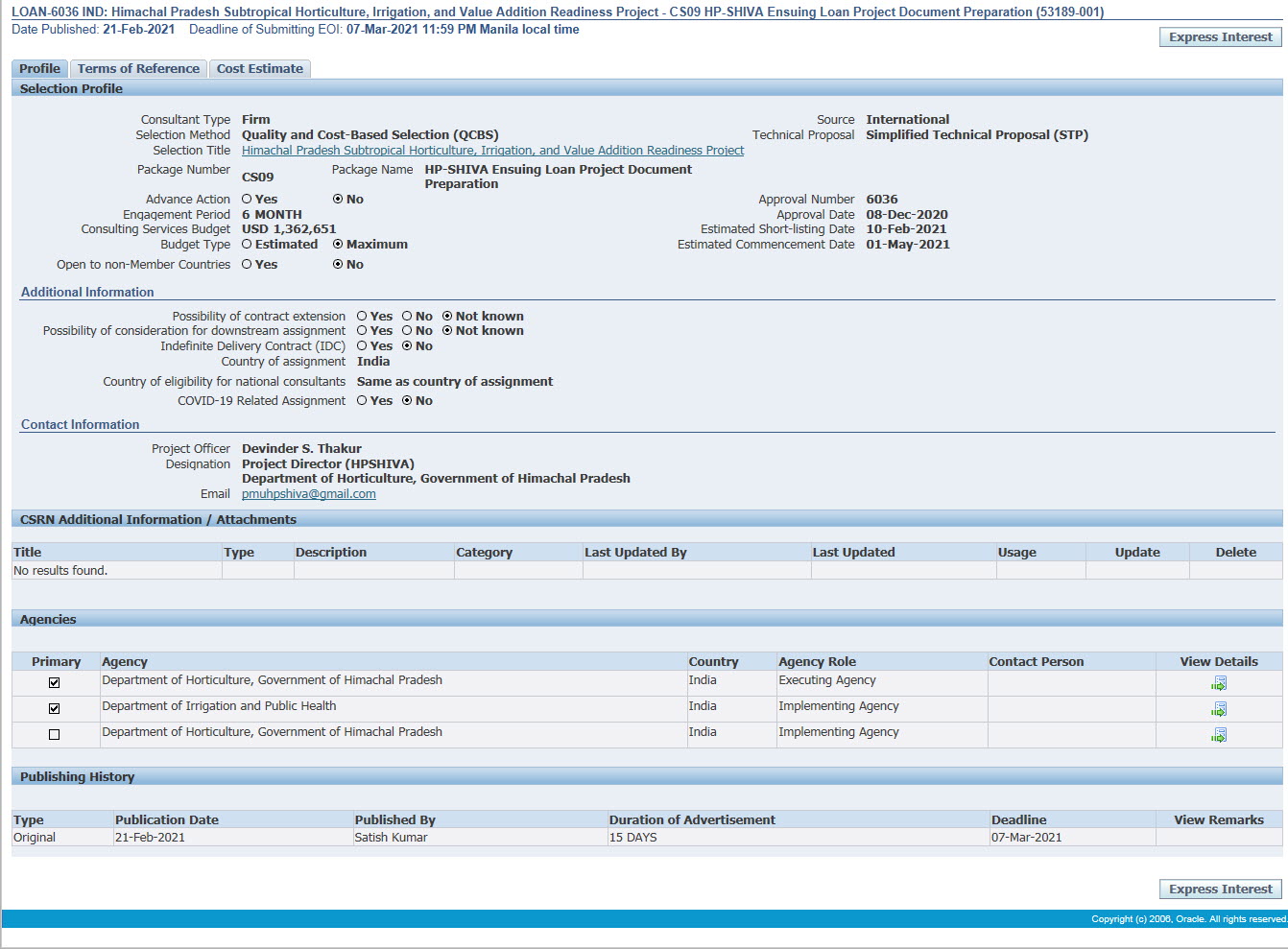
Task: Select Not known for downstream assignment
Action: coord(447,330)
